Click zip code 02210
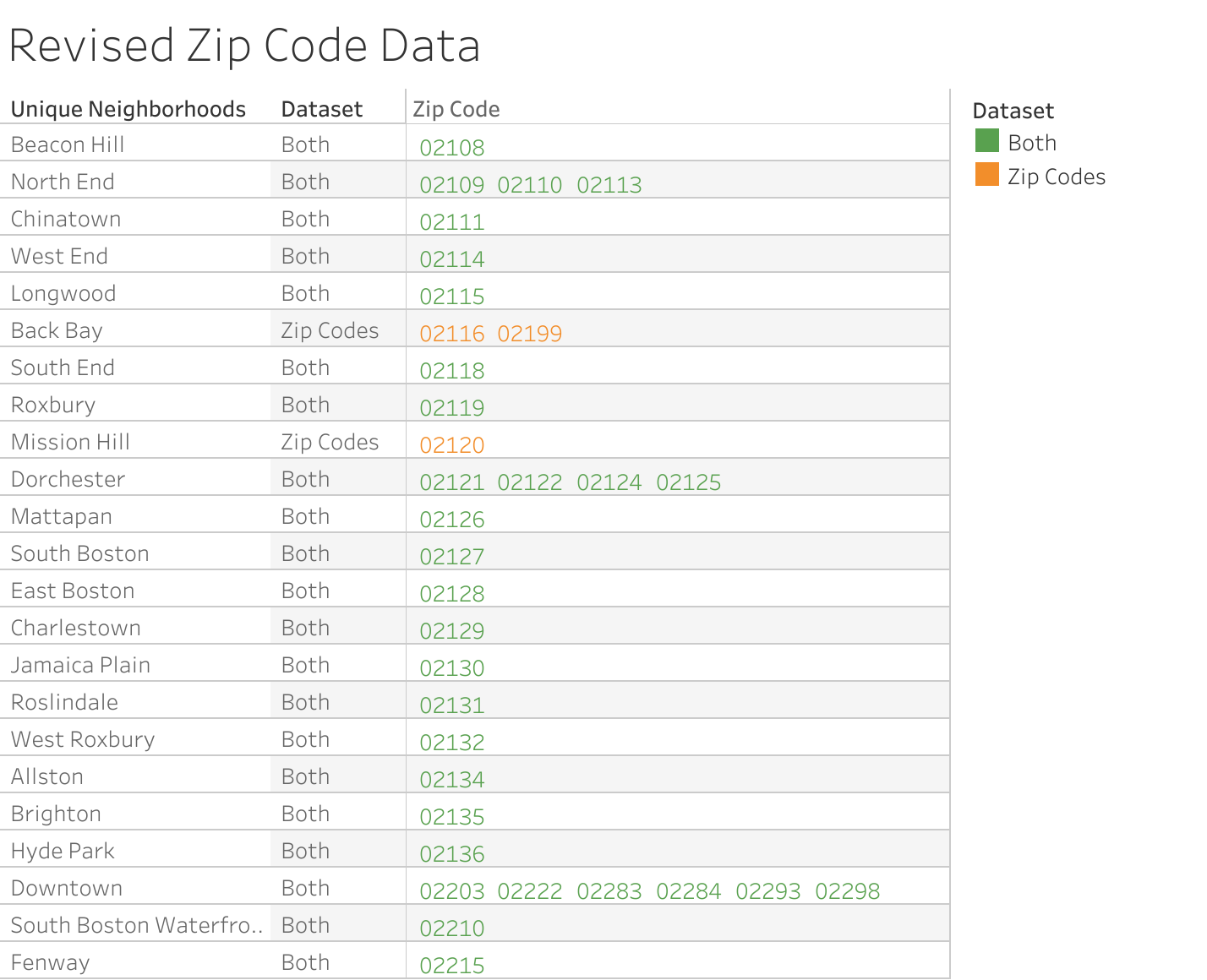 (452, 928)
